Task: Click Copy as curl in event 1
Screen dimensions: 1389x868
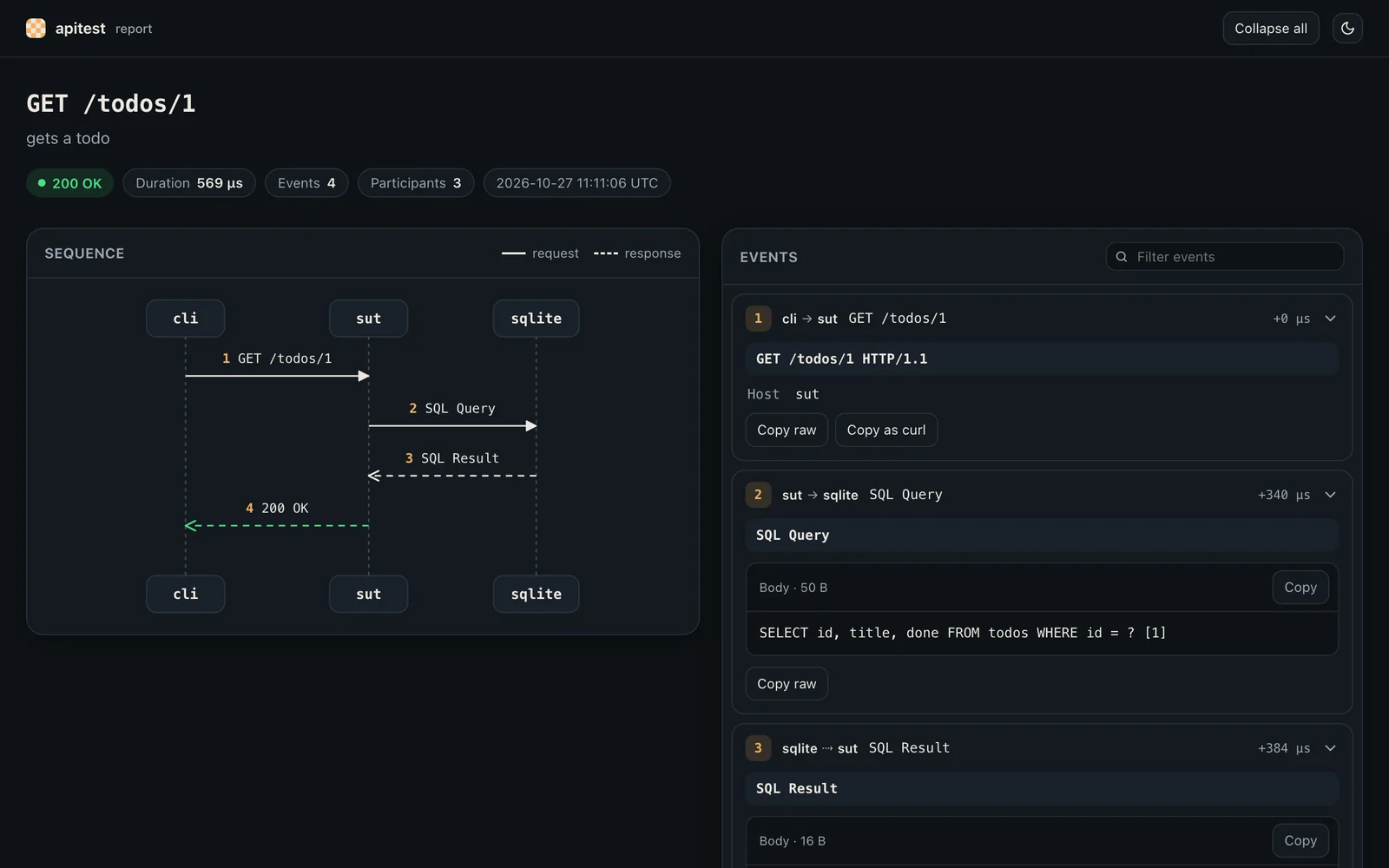Action: click(x=886, y=430)
